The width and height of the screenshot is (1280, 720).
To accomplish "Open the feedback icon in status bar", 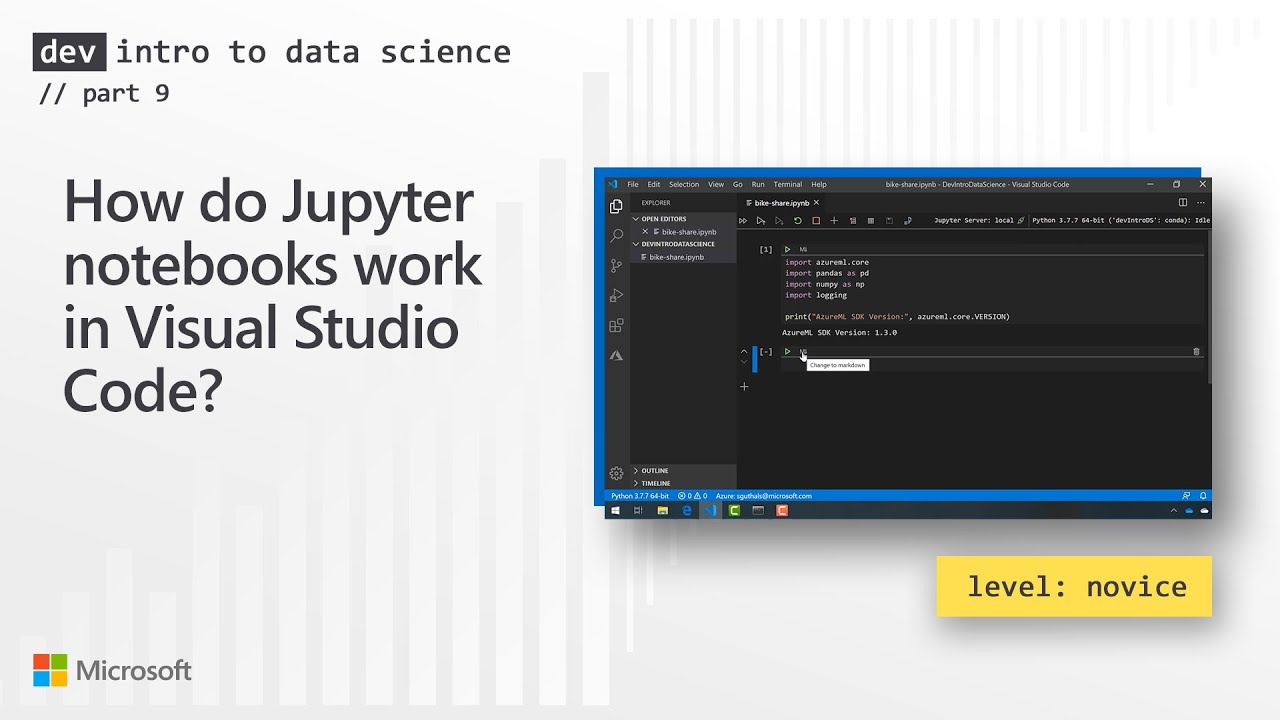I will [1186, 495].
